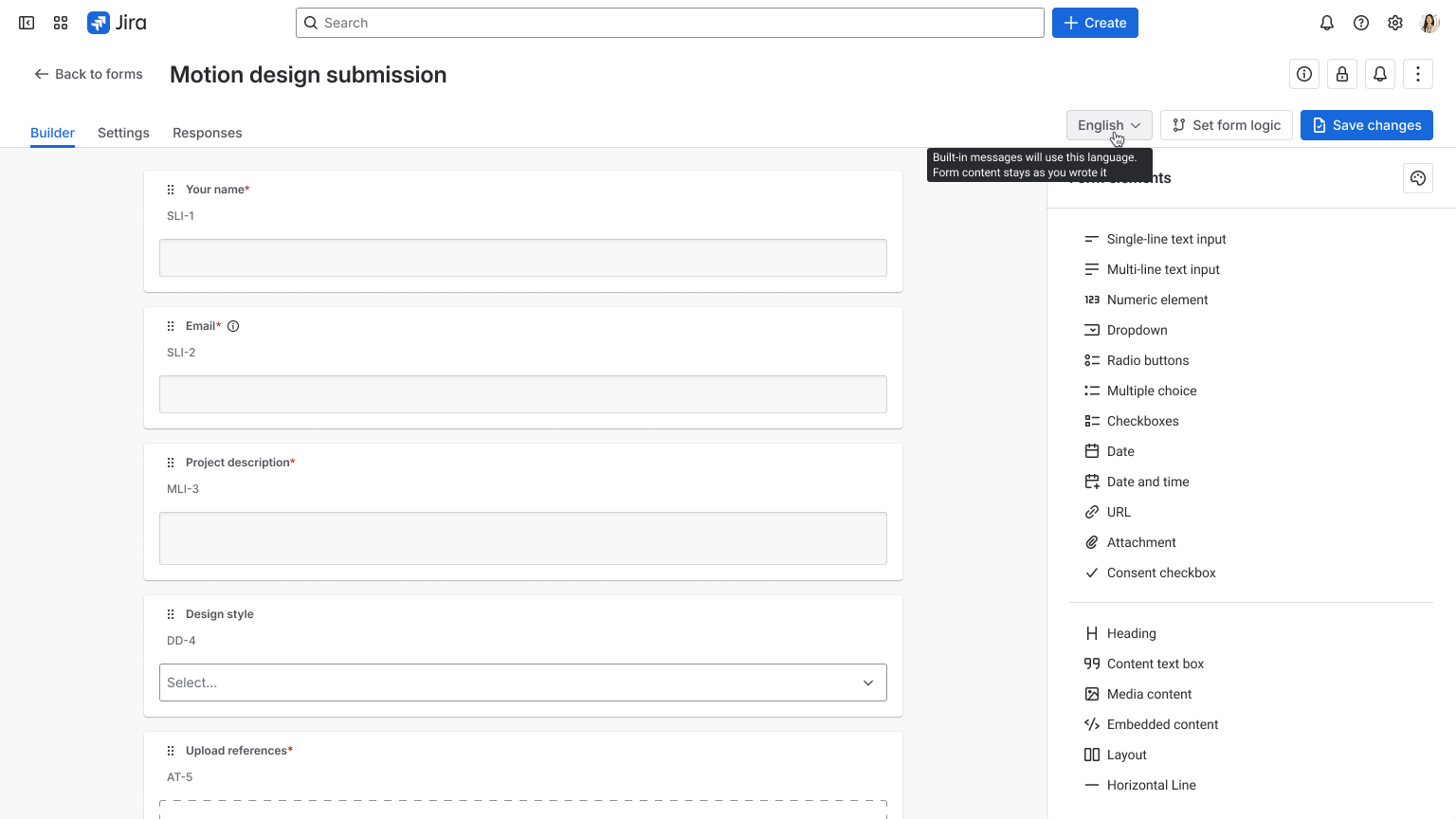Grab the Email field drag handle
The image size is (1456, 819).
[171, 326]
